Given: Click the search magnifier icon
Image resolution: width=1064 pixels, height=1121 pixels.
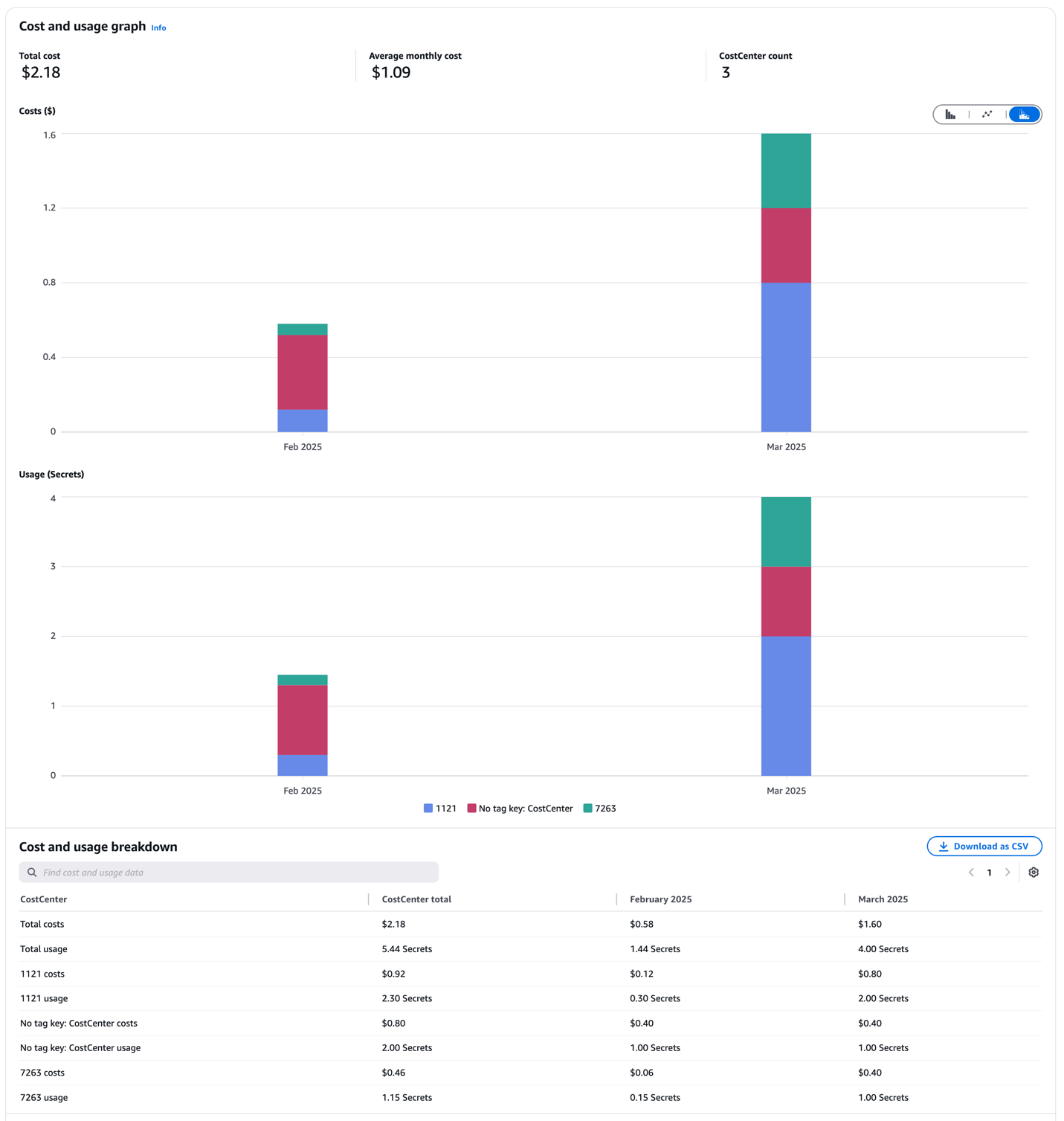Looking at the screenshot, I should pyautogui.click(x=31, y=872).
